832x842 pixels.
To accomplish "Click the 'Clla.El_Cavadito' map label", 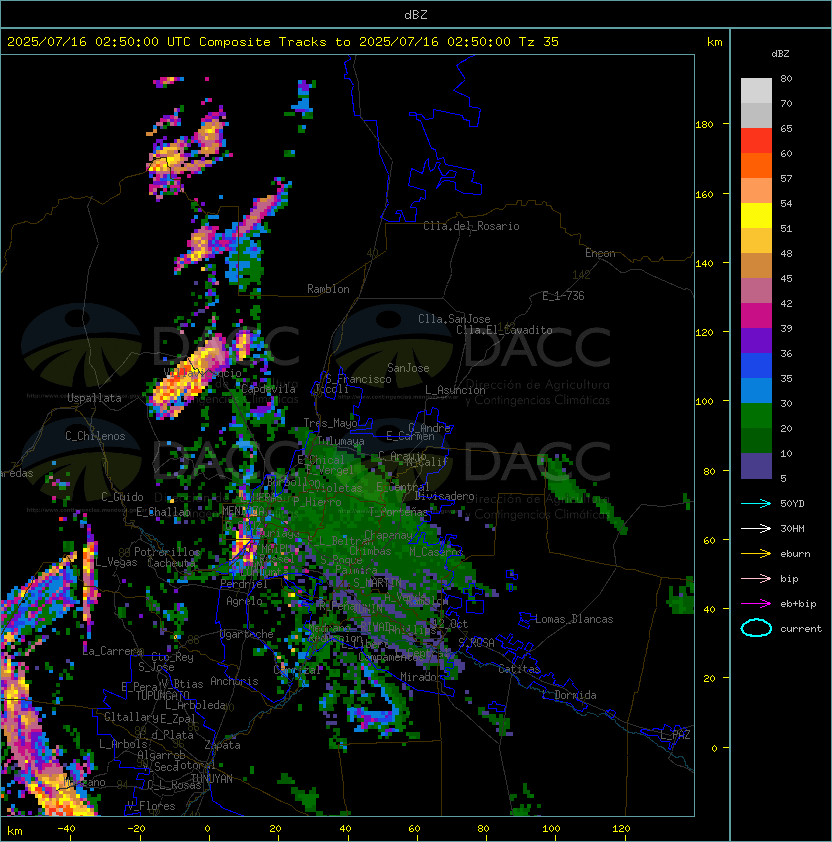I will point(504,330).
